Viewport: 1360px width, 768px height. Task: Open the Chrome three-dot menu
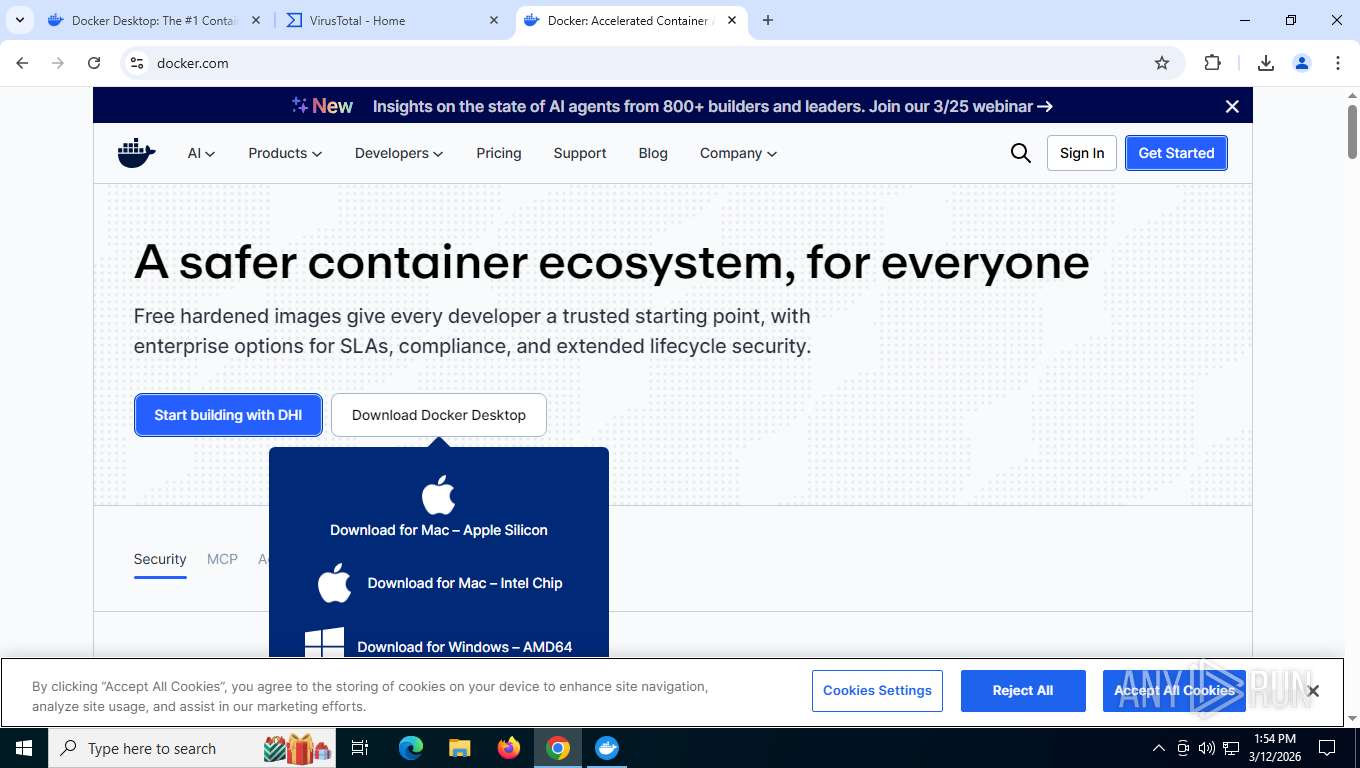point(1338,63)
